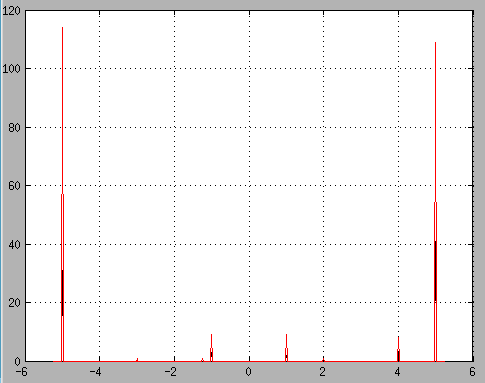Click the x-axis label -4
Image resolution: width=485 pixels, height=383 pixels.
pyautogui.click(x=96, y=372)
